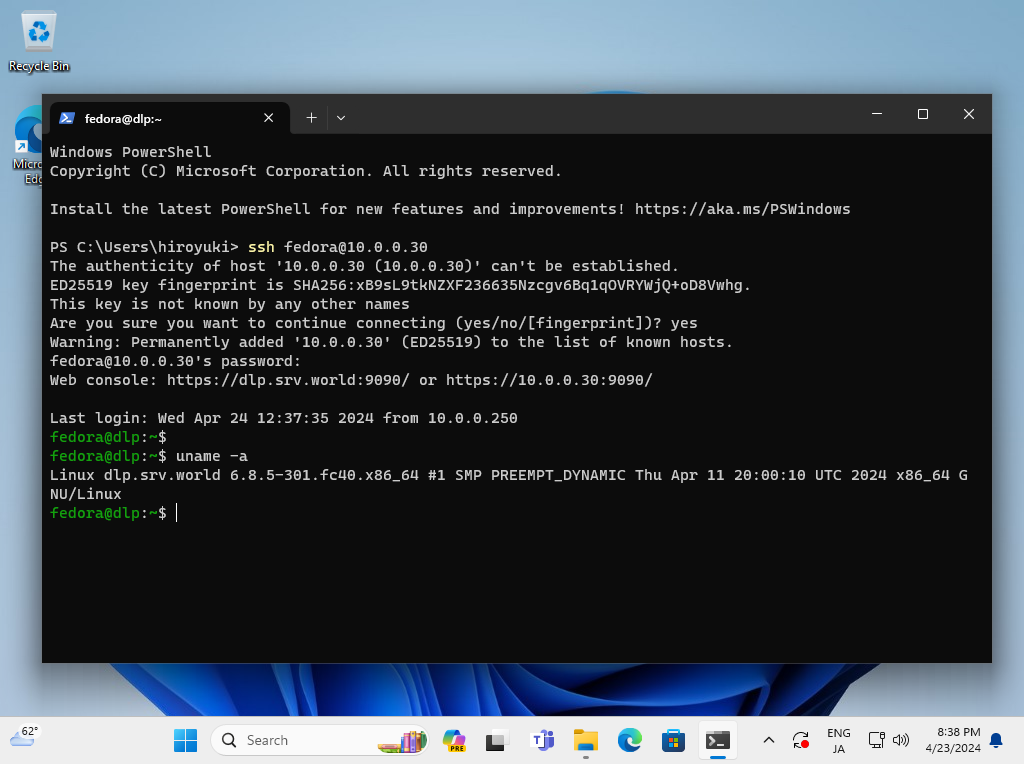
Task: Click the sync status tray icon
Action: point(801,740)
